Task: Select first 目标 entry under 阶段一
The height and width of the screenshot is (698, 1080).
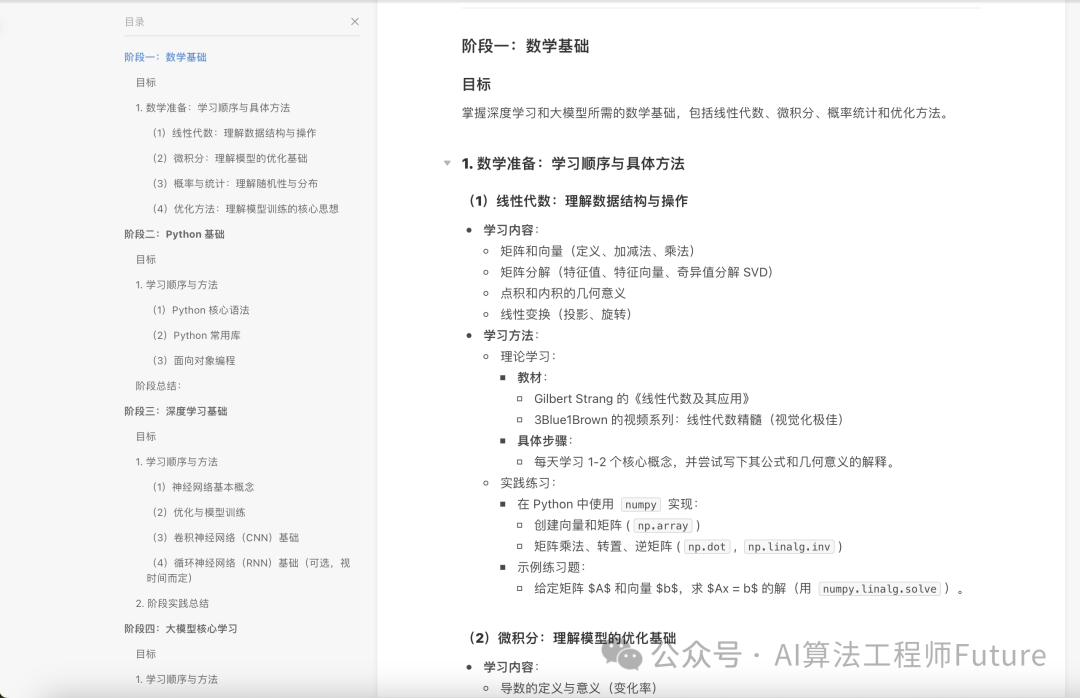Action: (x=145, y=83)
